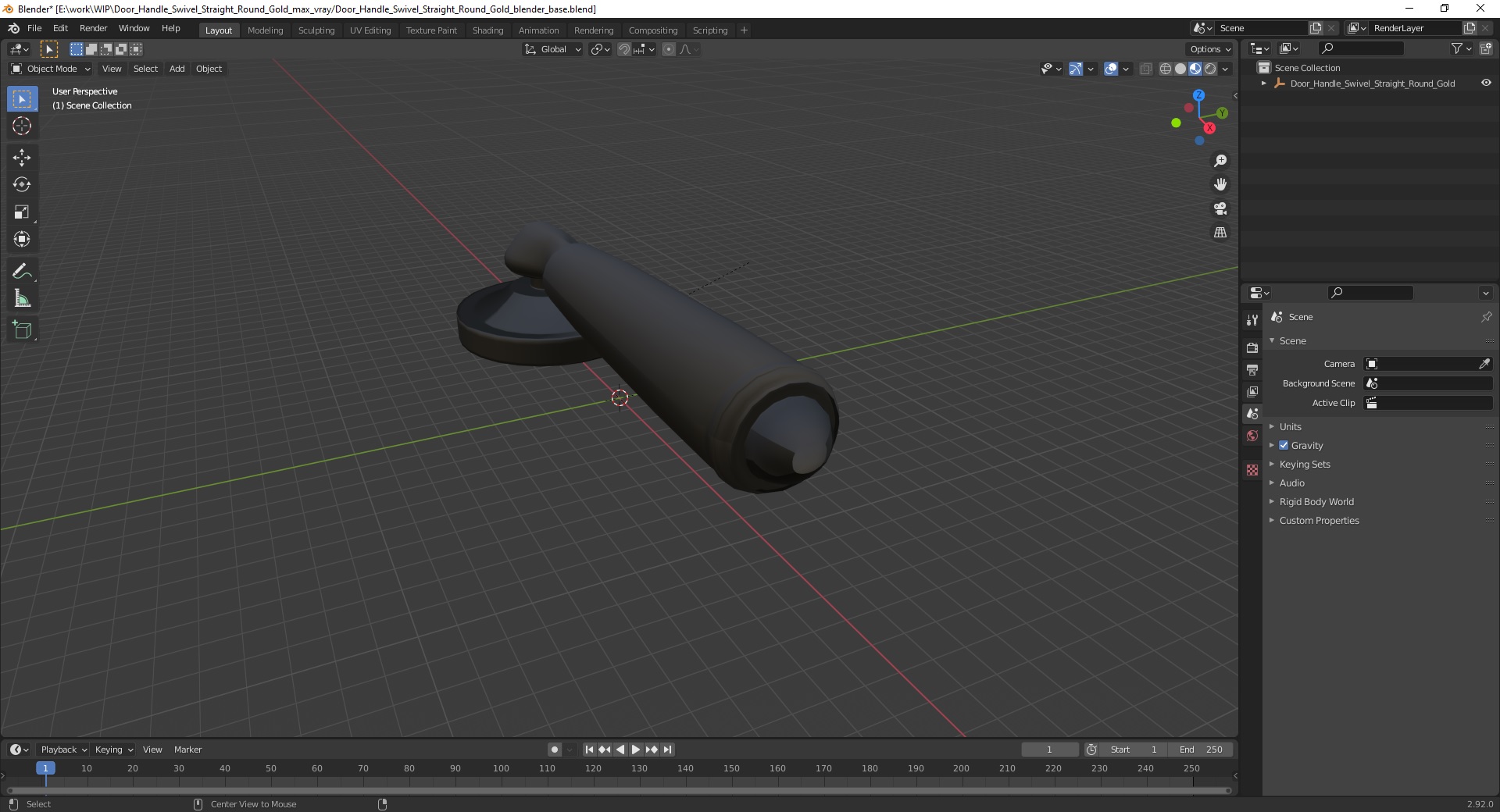Open the View Layer properties tab

[x=1252, y=391]
